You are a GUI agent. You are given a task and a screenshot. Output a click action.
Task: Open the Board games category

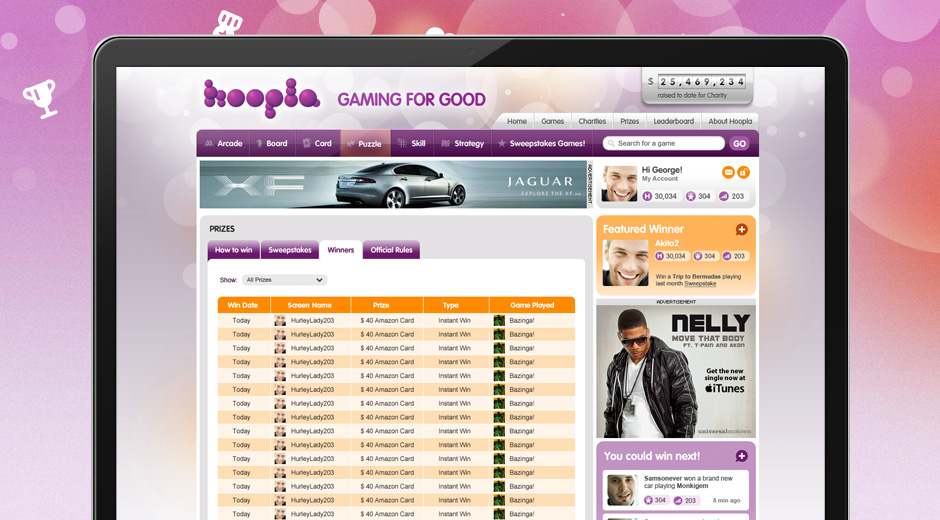(x=272, y=143)
